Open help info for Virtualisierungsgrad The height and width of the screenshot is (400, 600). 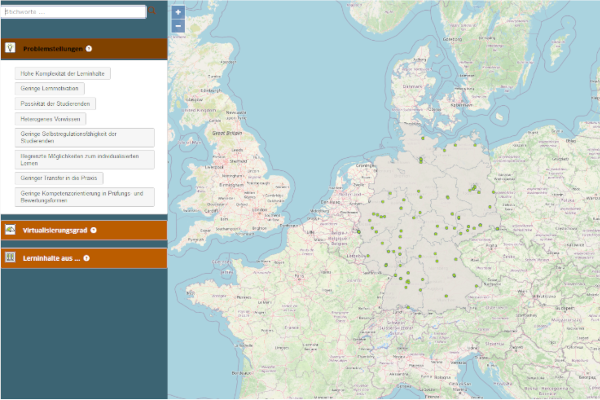click(x=93, y=230)
